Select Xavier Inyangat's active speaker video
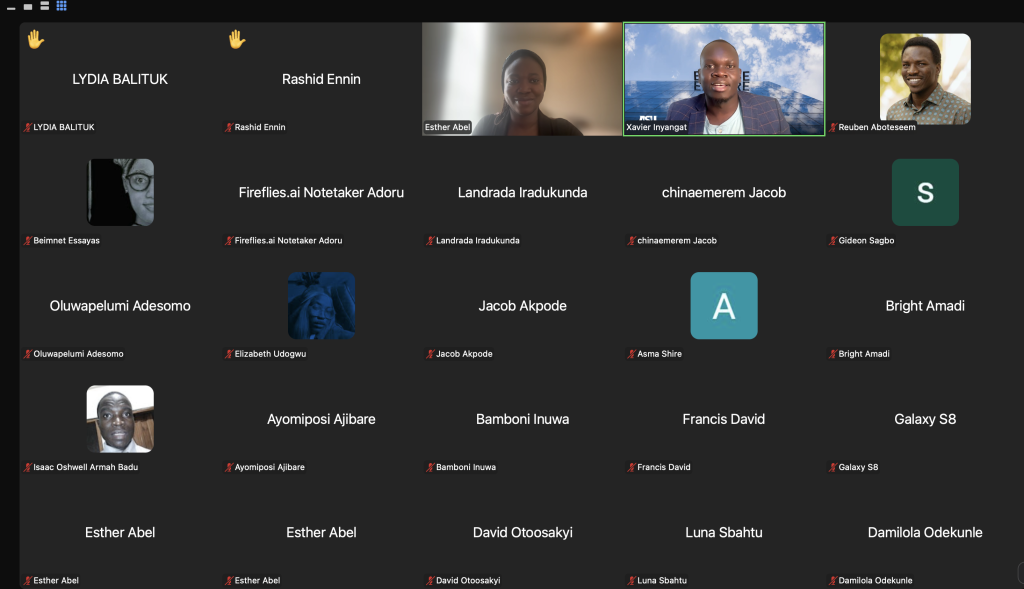The width and height of the screenshot is (1024, 589). click(x=724, y=79)
